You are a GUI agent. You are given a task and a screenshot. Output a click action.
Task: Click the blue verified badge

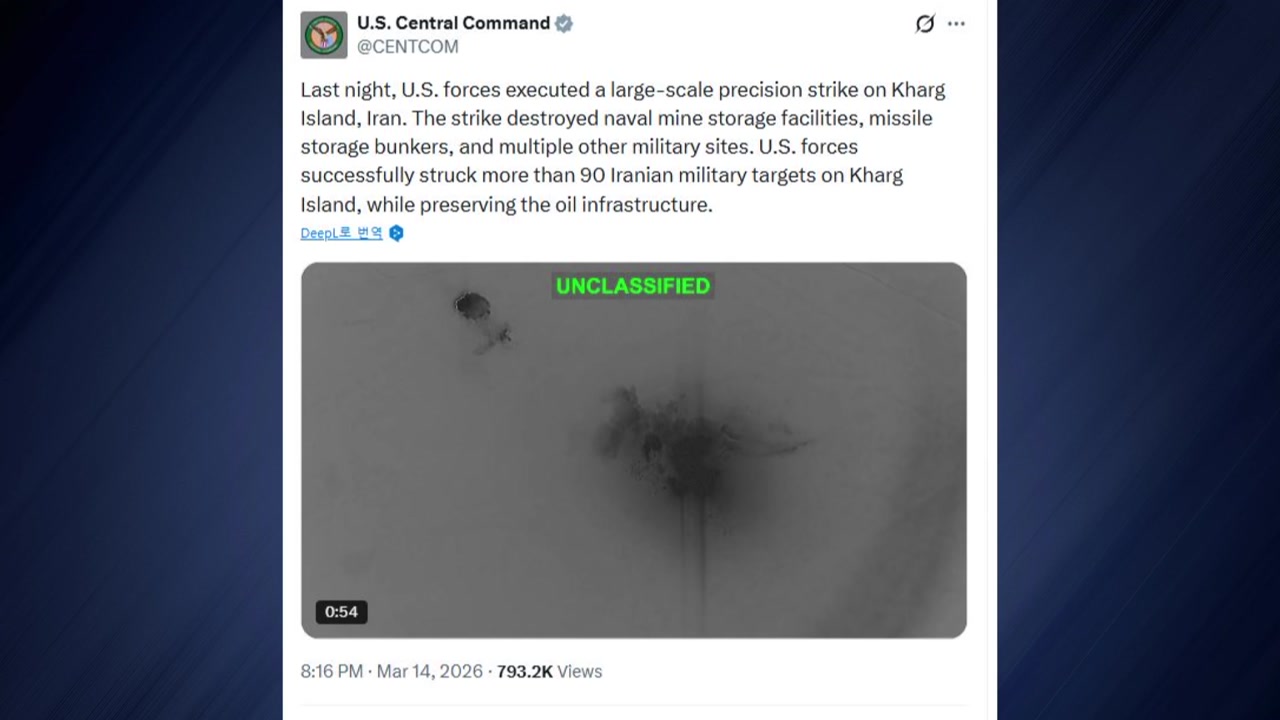point(564,23)
